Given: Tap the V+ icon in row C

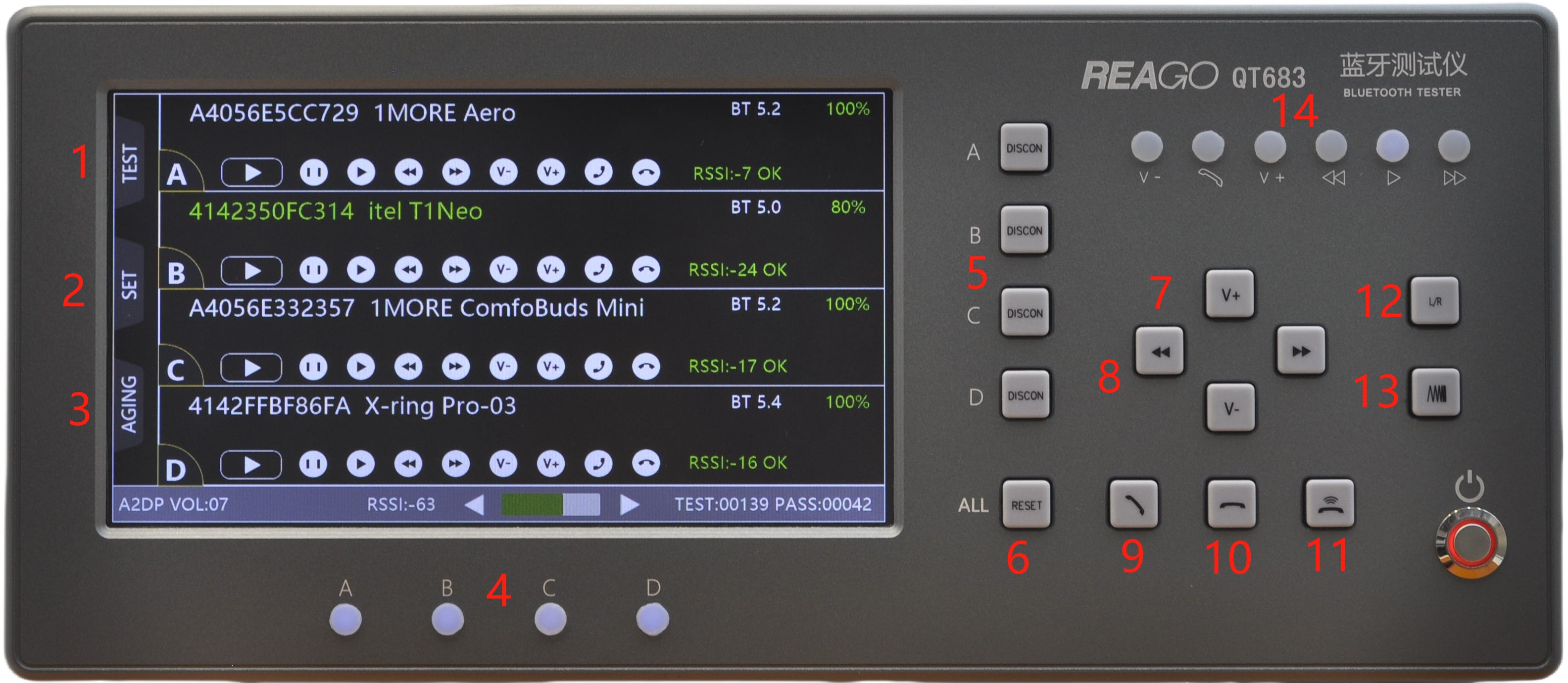Looking at the screenshot, I should (x=551, y=366).
